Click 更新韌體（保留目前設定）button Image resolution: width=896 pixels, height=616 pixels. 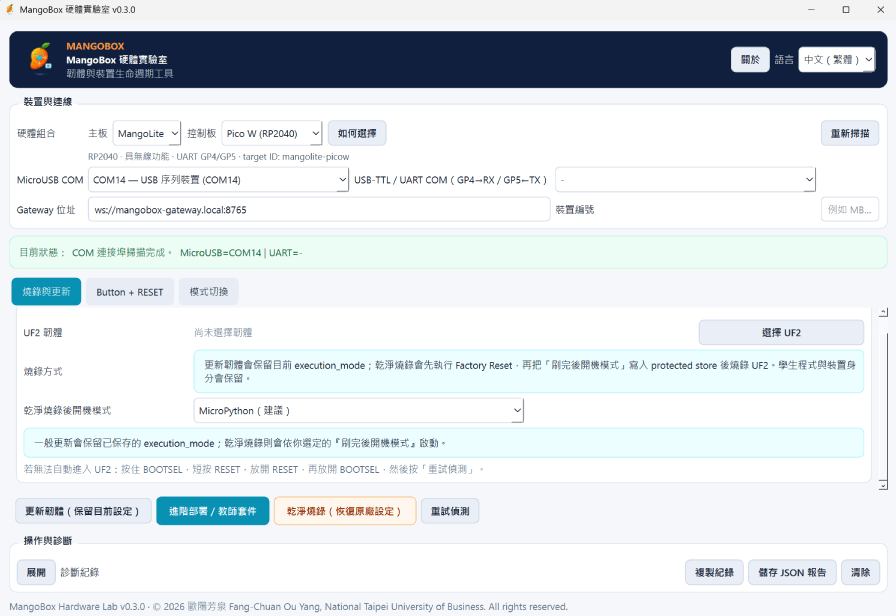[83, 511]
